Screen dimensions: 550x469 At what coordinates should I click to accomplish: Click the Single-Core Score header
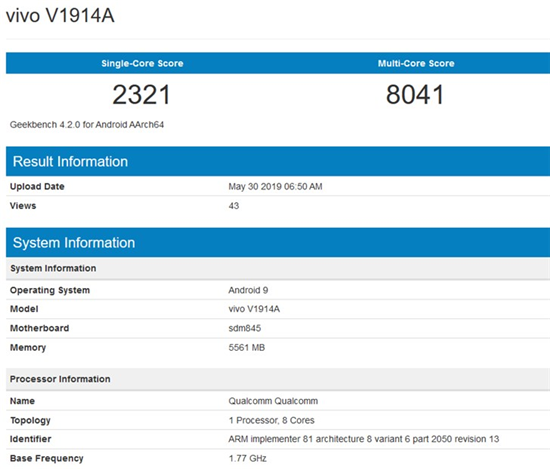(x=142, y=63)
